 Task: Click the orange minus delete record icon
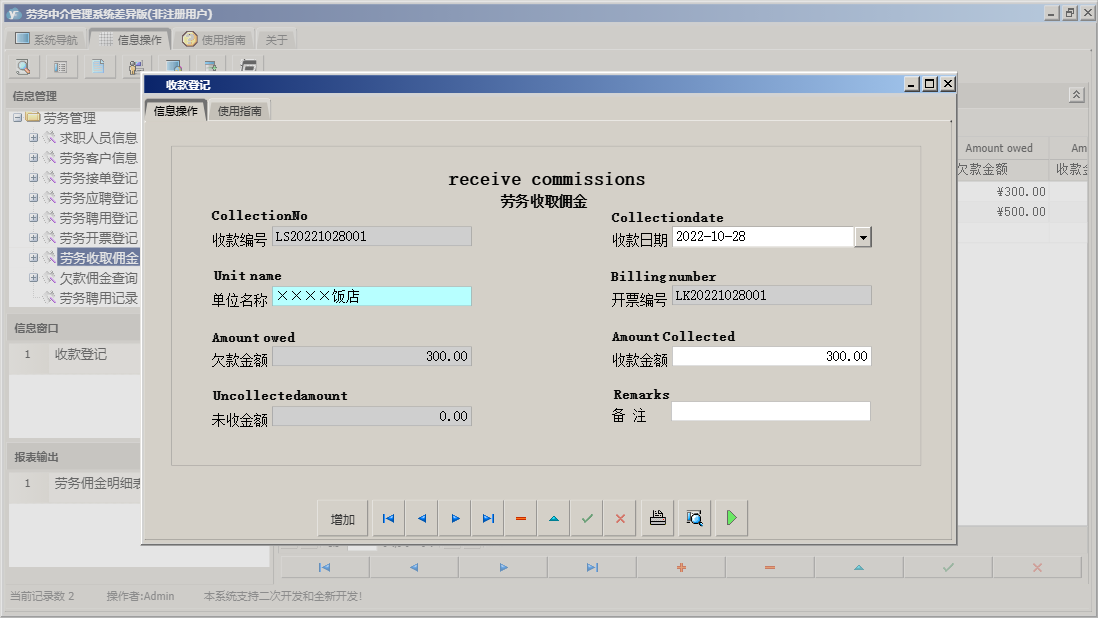521,519
